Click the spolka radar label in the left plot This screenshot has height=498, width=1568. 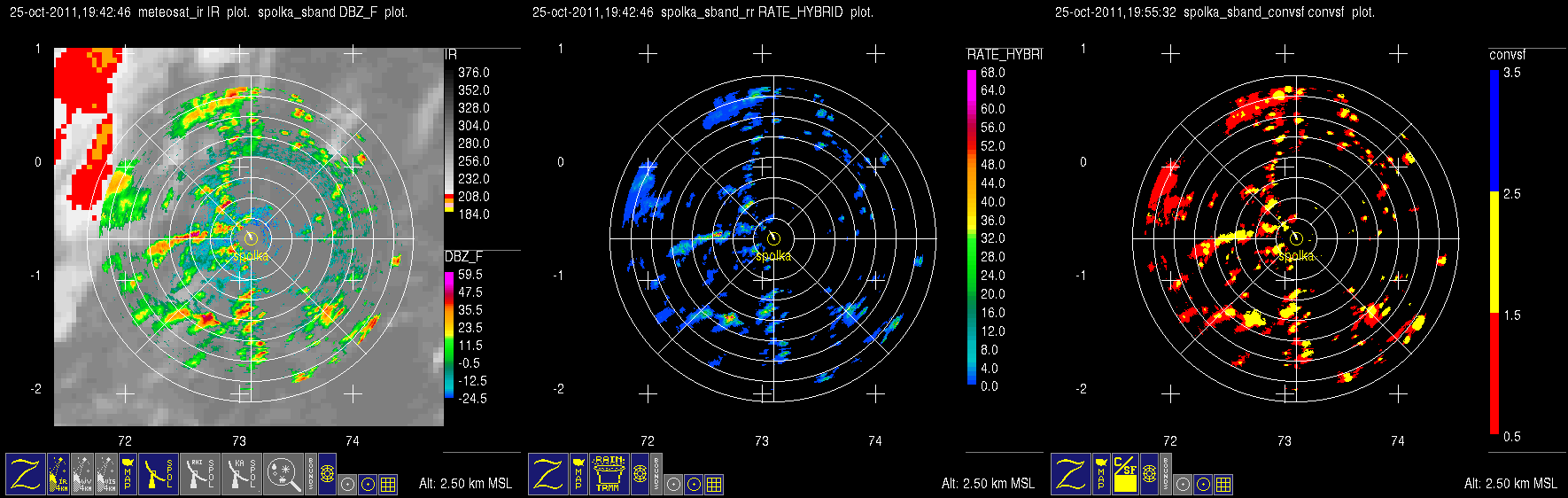(250, 256)
